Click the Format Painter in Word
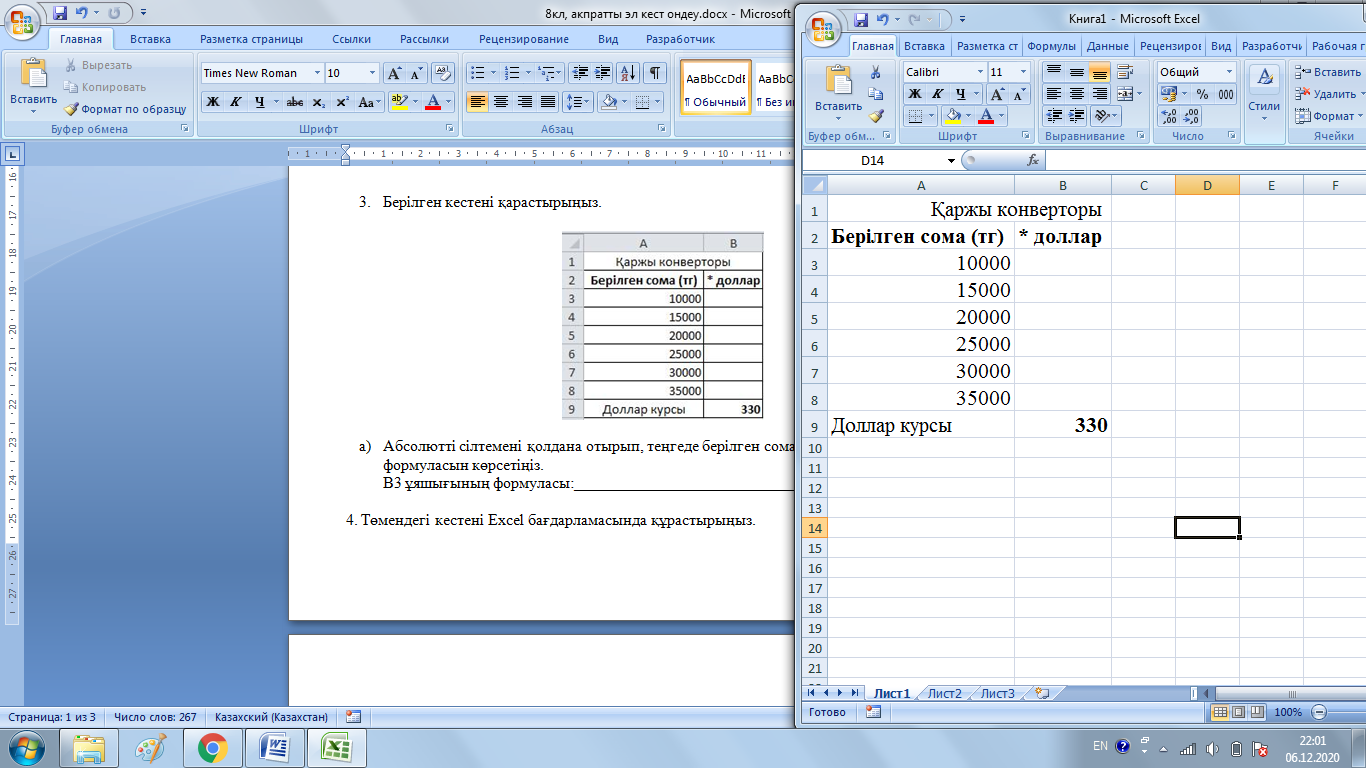 [x=125, y=109]
